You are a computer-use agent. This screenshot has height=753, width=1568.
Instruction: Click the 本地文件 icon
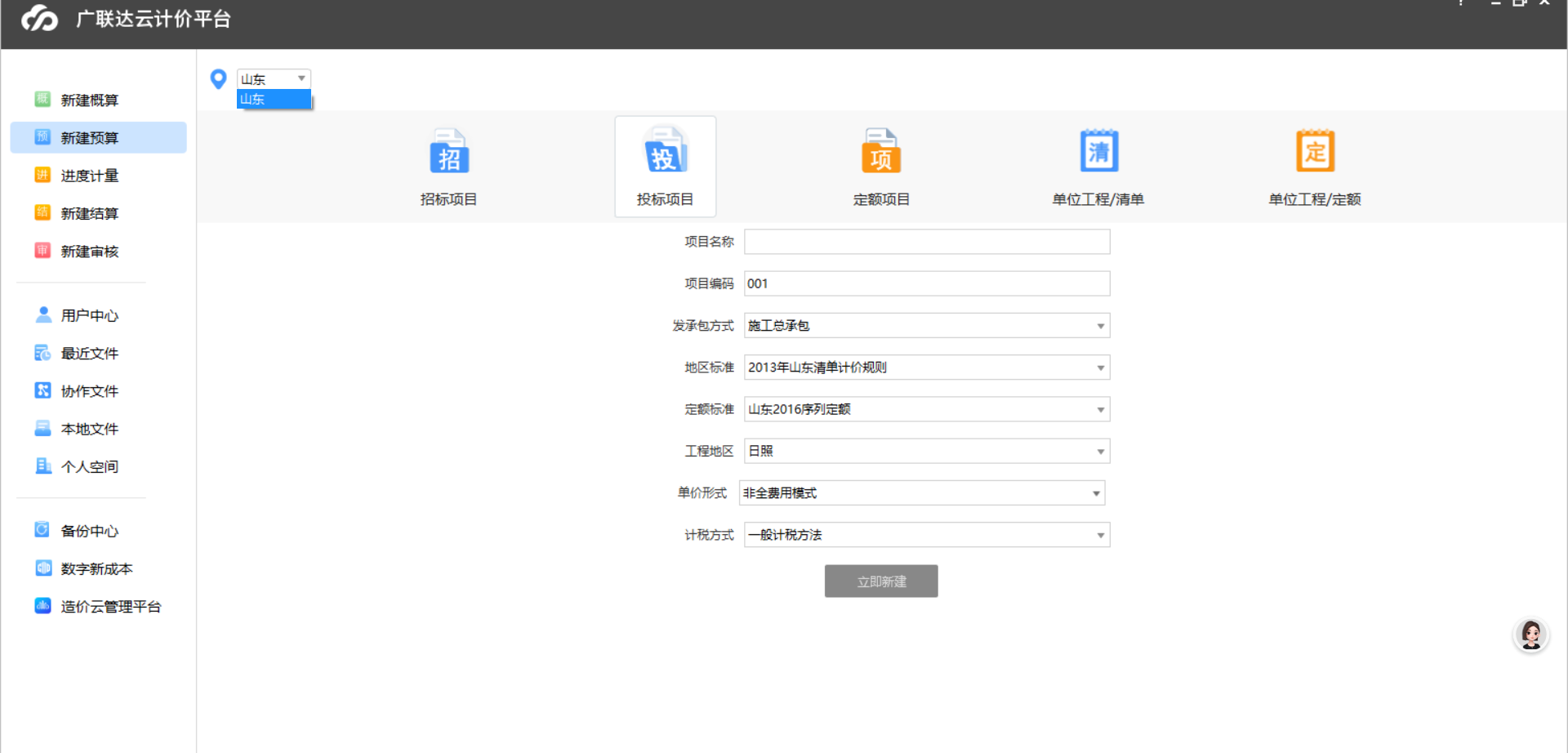tap(43, 428)
